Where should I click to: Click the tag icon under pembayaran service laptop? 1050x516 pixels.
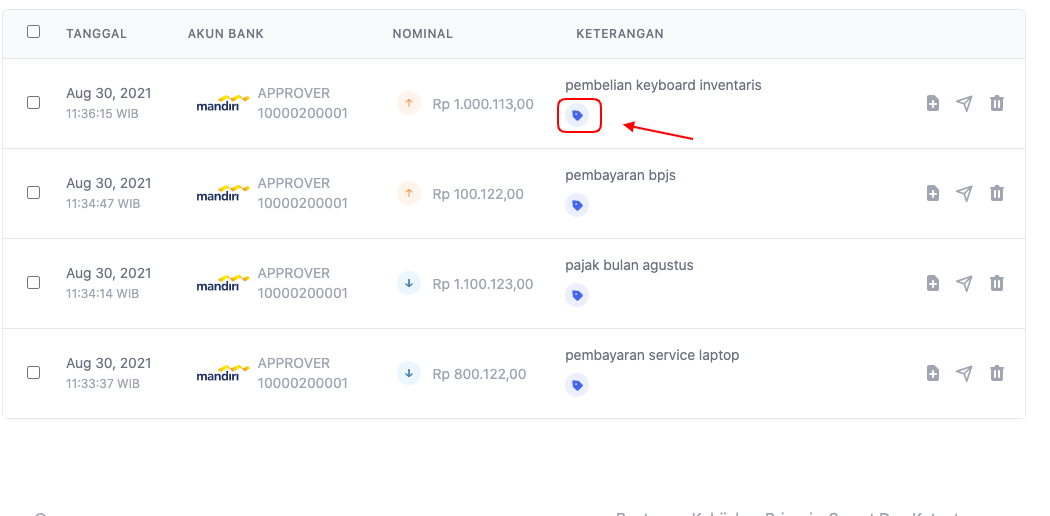[x=577, y=386]
